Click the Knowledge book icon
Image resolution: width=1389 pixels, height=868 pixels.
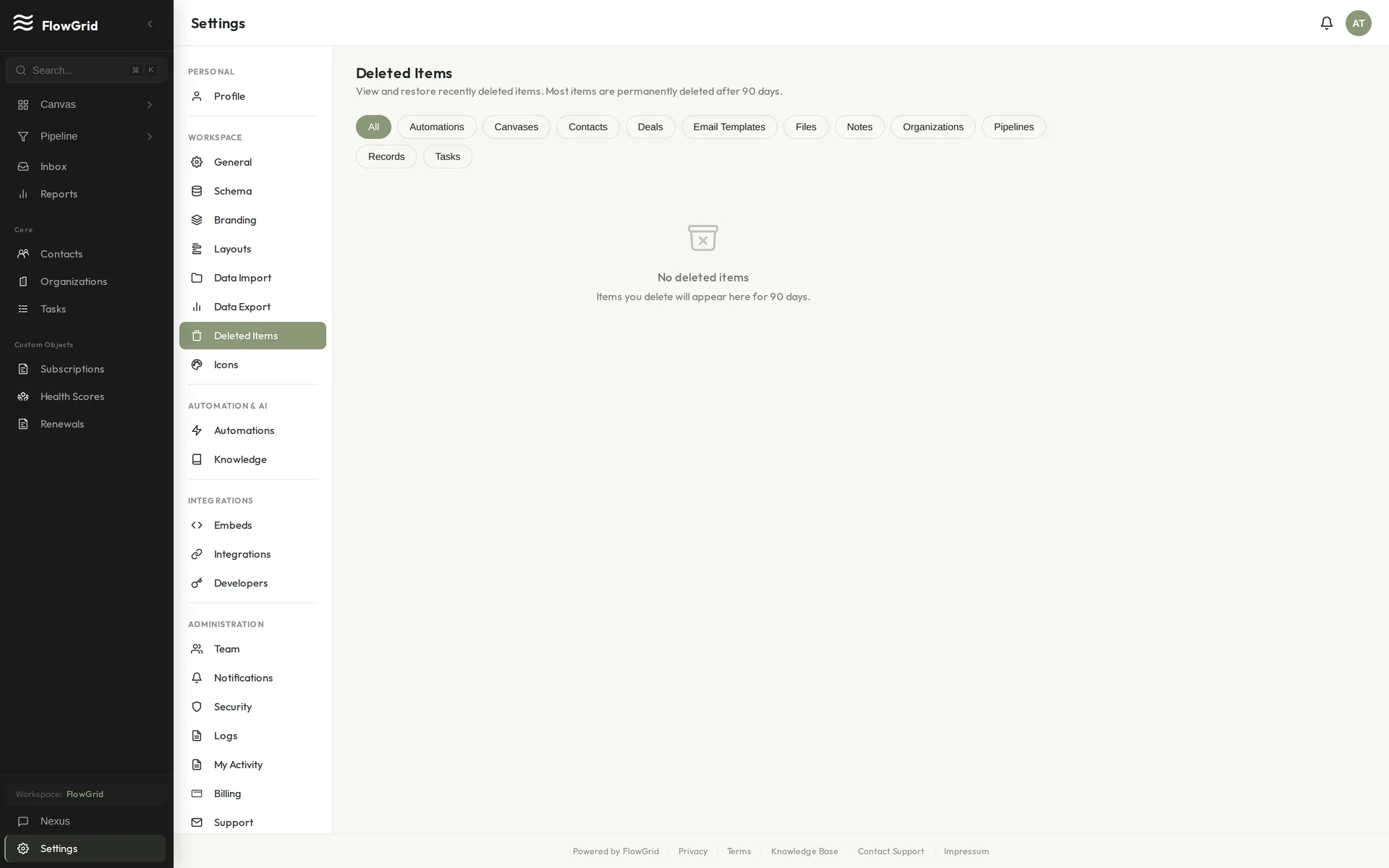point(197,460)
